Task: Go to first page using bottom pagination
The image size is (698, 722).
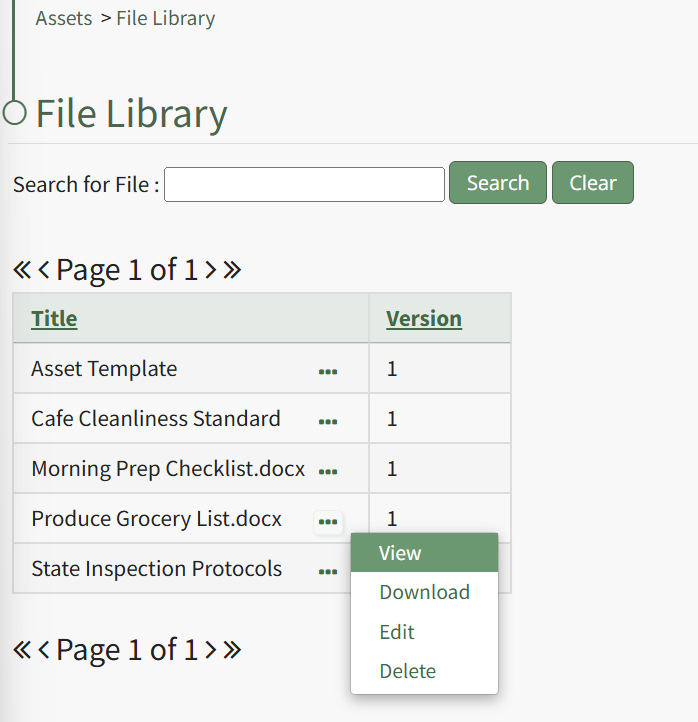Action: pyautogui.click(x=22, y=650)
